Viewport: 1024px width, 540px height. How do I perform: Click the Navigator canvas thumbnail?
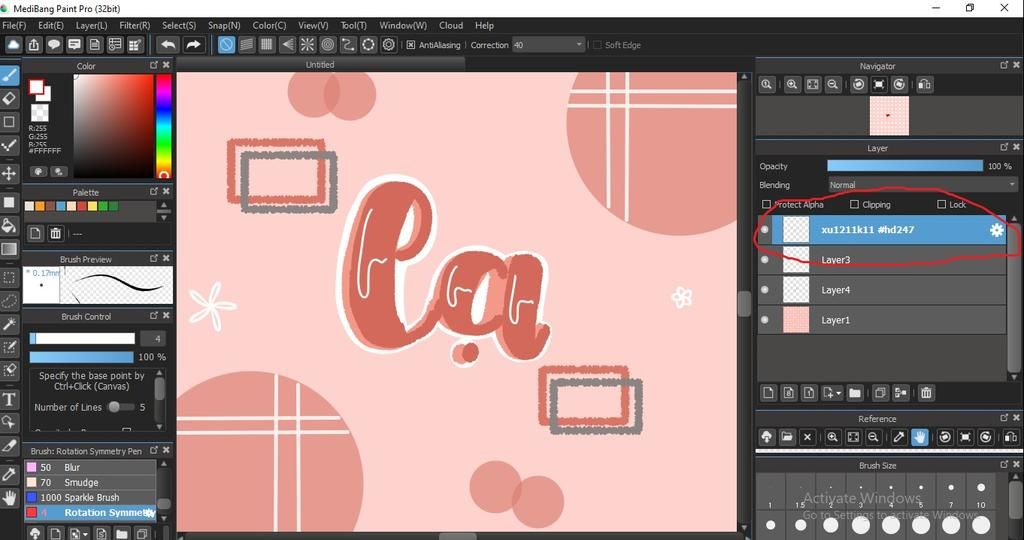[x=889, y=116]
